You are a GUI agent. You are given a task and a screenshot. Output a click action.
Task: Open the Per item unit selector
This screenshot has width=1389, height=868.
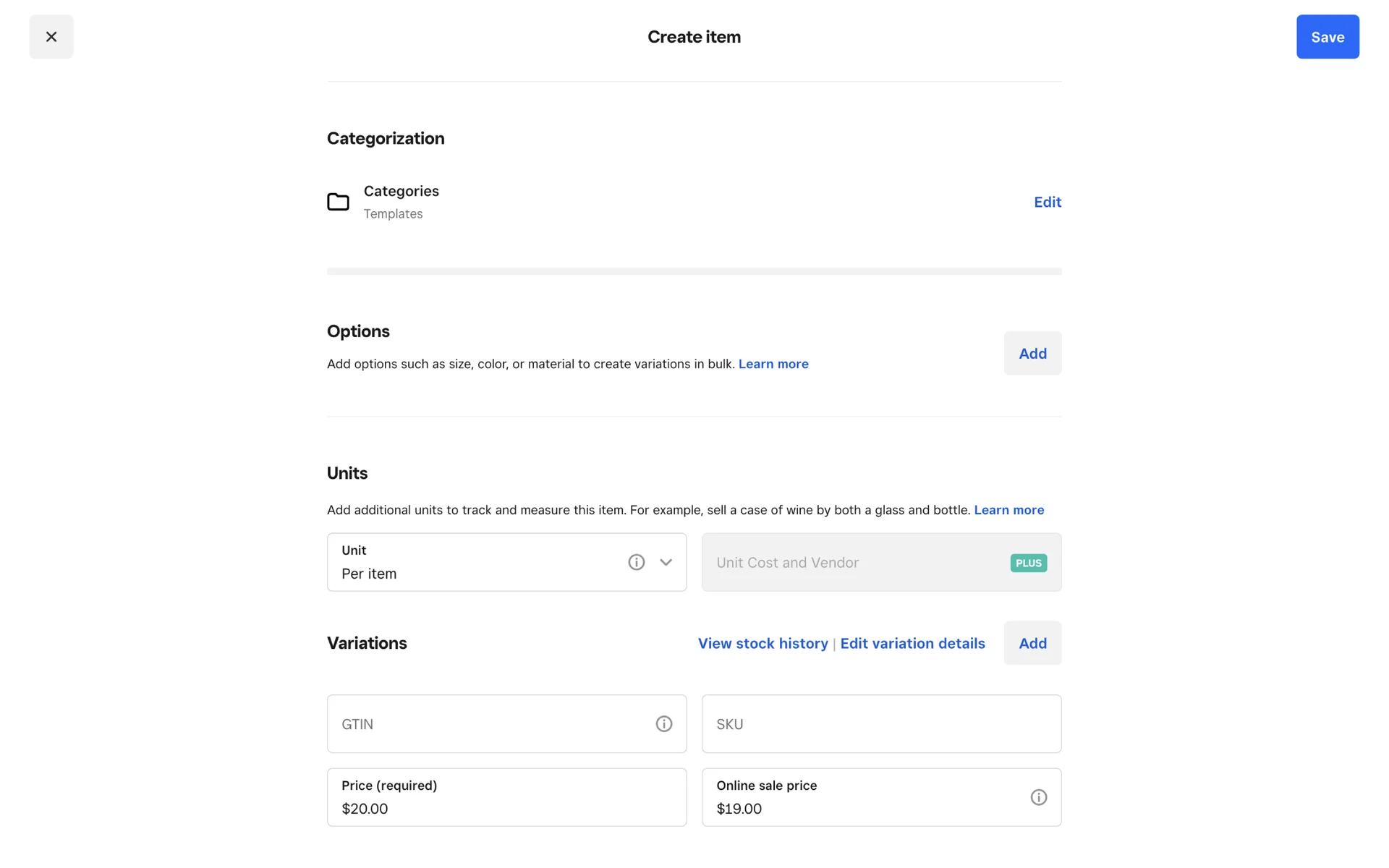pyautogui.click(x=470, y=563)
